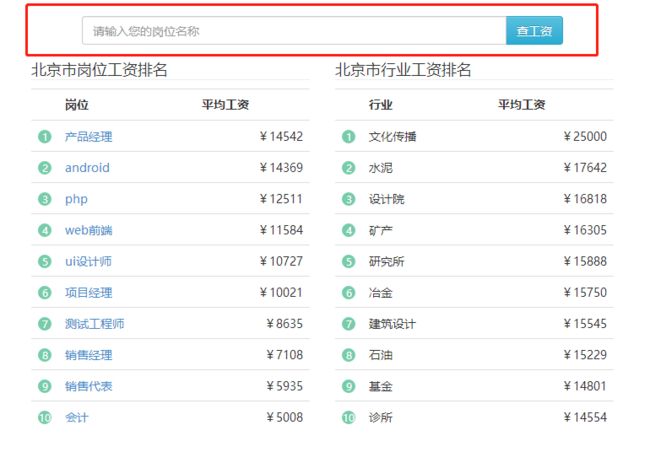Click rank 1 badge beside 产品经理
The height and width of the screenshot is (452, 650).
(44, 137)
